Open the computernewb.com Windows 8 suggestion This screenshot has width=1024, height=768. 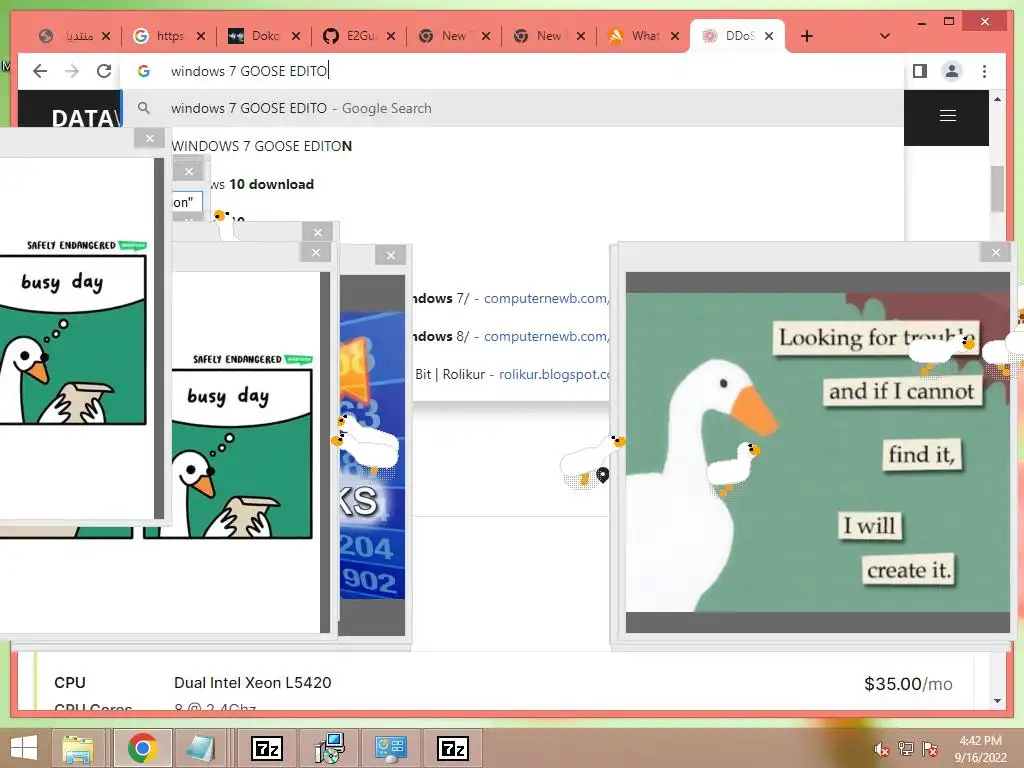pyautogui.click(x=509, y=336)
